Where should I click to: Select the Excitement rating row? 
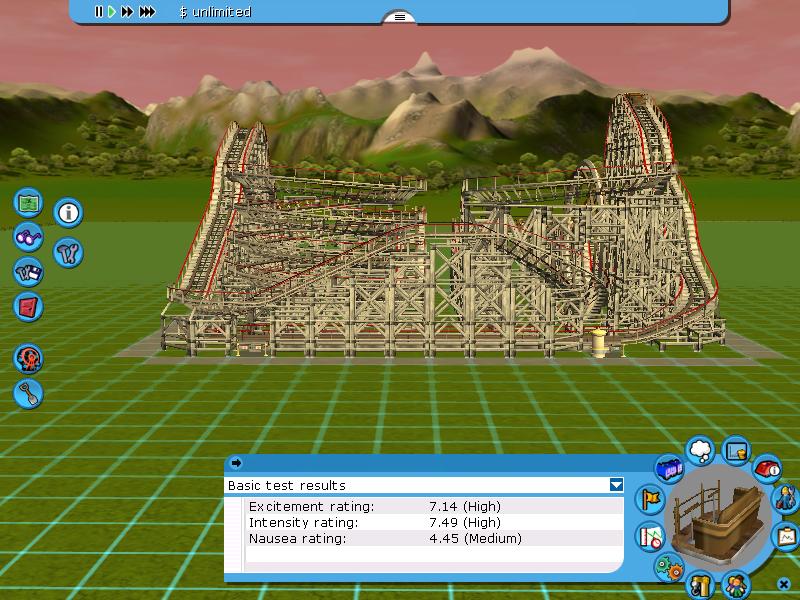(x=434, y=507)
